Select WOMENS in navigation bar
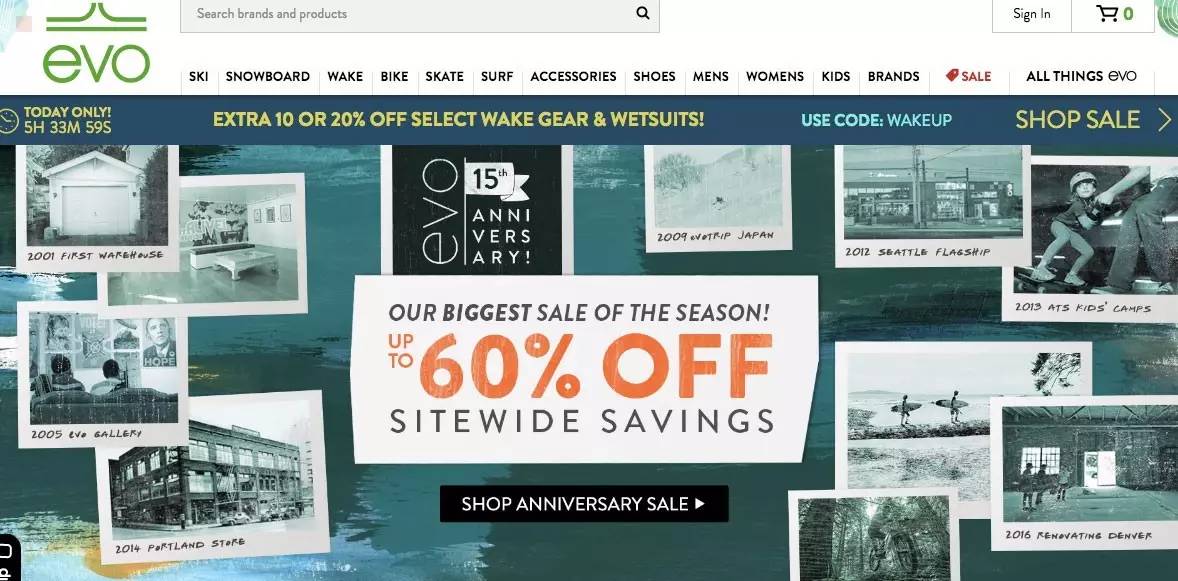The height and width of the screenshot is (581, 1178). coord(775,76)
